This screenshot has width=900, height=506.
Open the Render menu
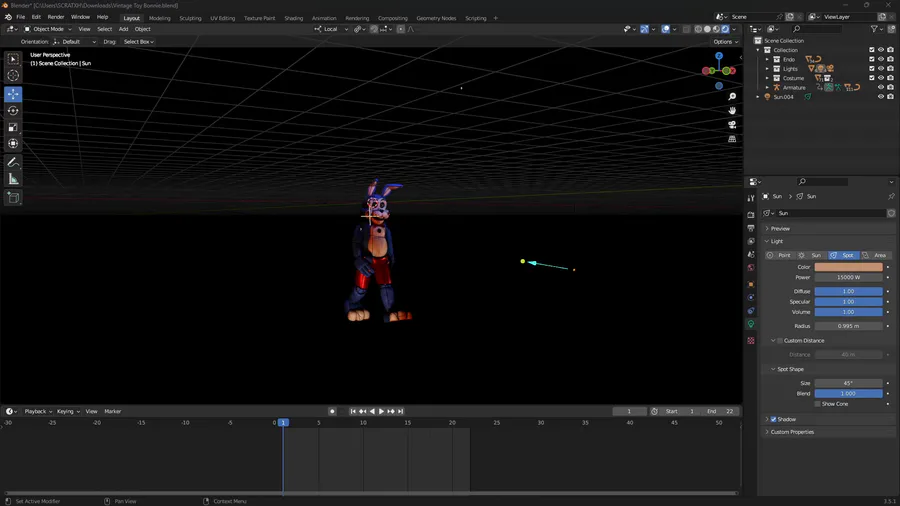(x=56, y=17)
